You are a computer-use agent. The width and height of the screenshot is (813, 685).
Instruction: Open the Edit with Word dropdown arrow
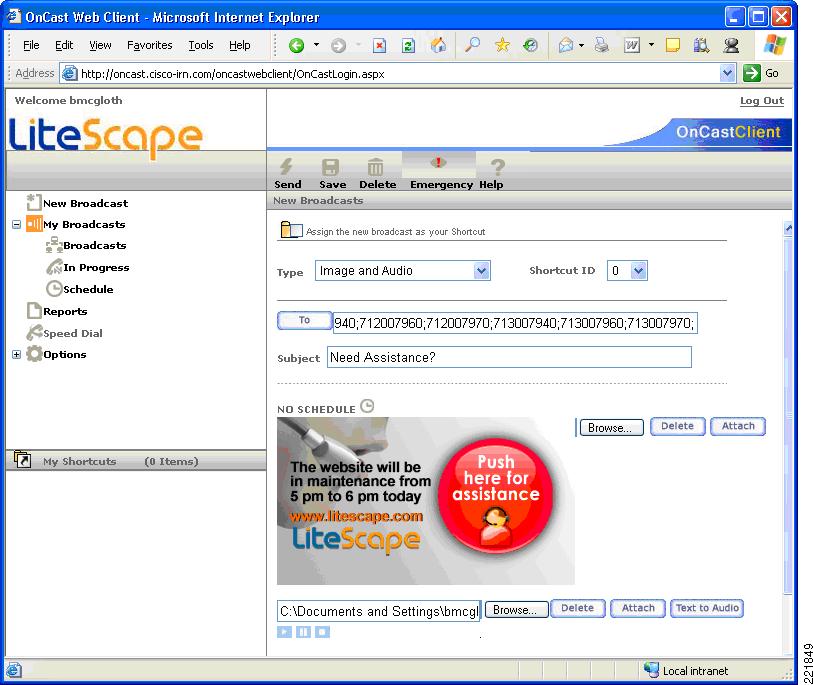coord(651,45)
